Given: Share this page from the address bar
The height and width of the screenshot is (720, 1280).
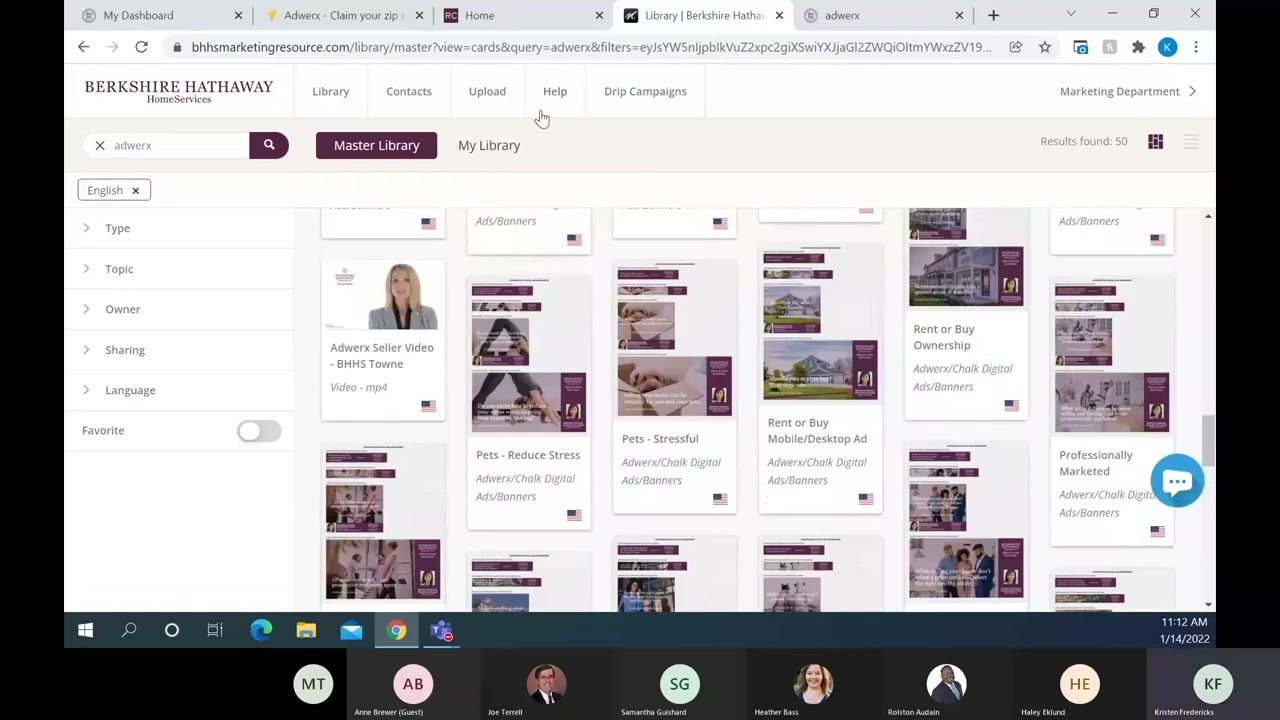Looking at the screenshot, I should point(1015,47).
